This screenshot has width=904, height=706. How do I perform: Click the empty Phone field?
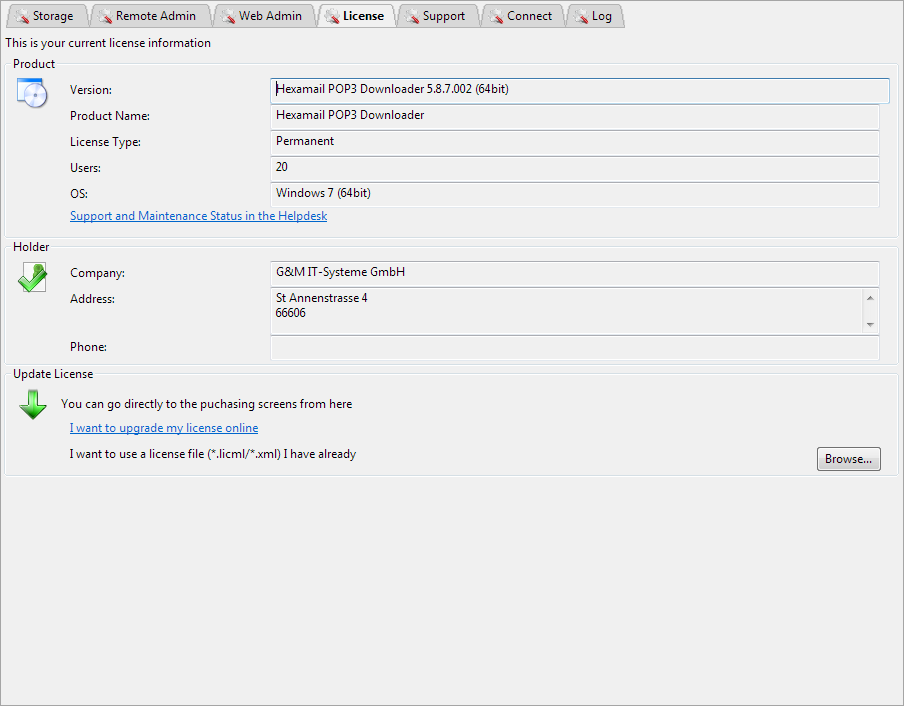pyautogui.click(x=575, y=347)
